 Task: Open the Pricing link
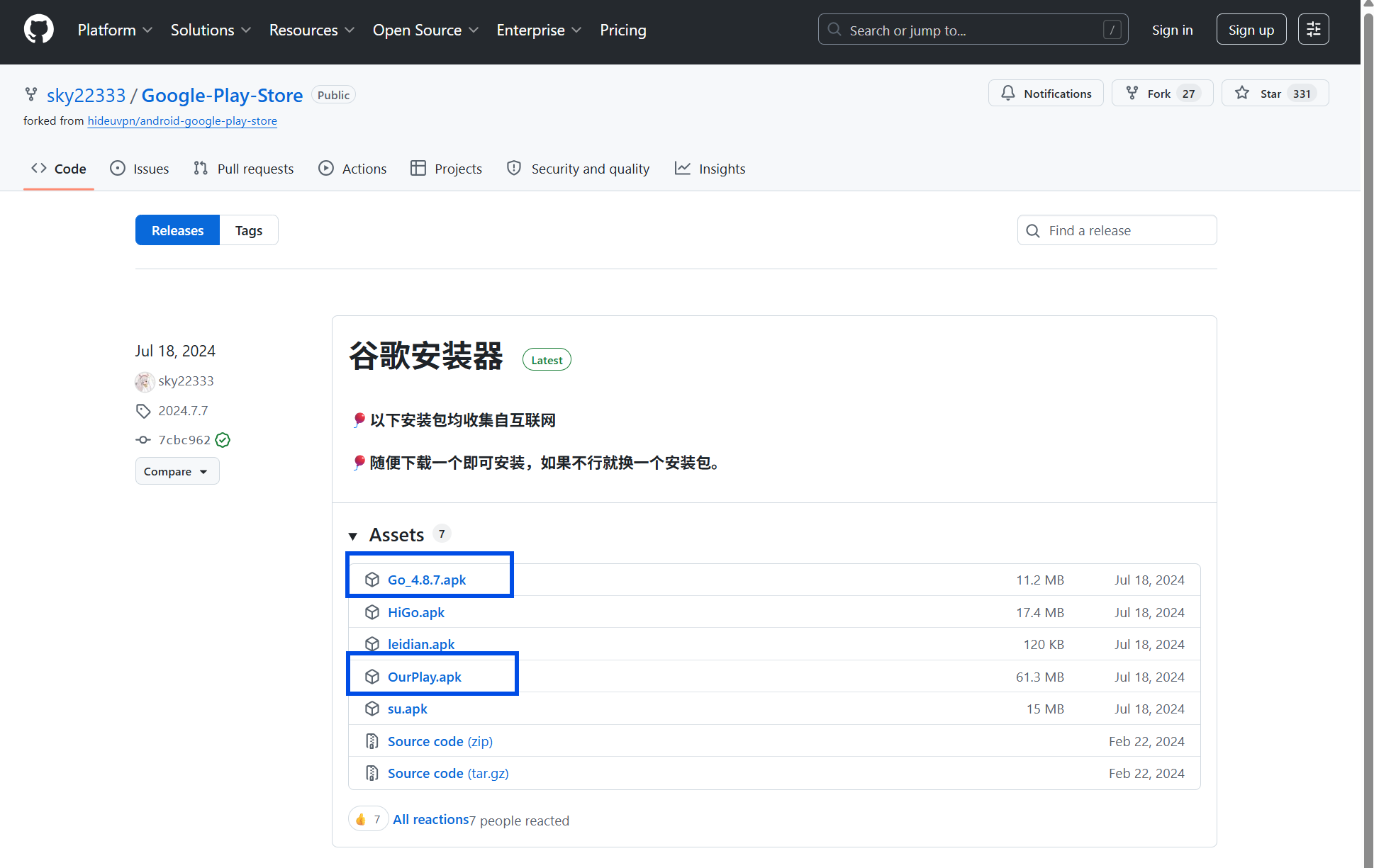(x=622, y=30)
